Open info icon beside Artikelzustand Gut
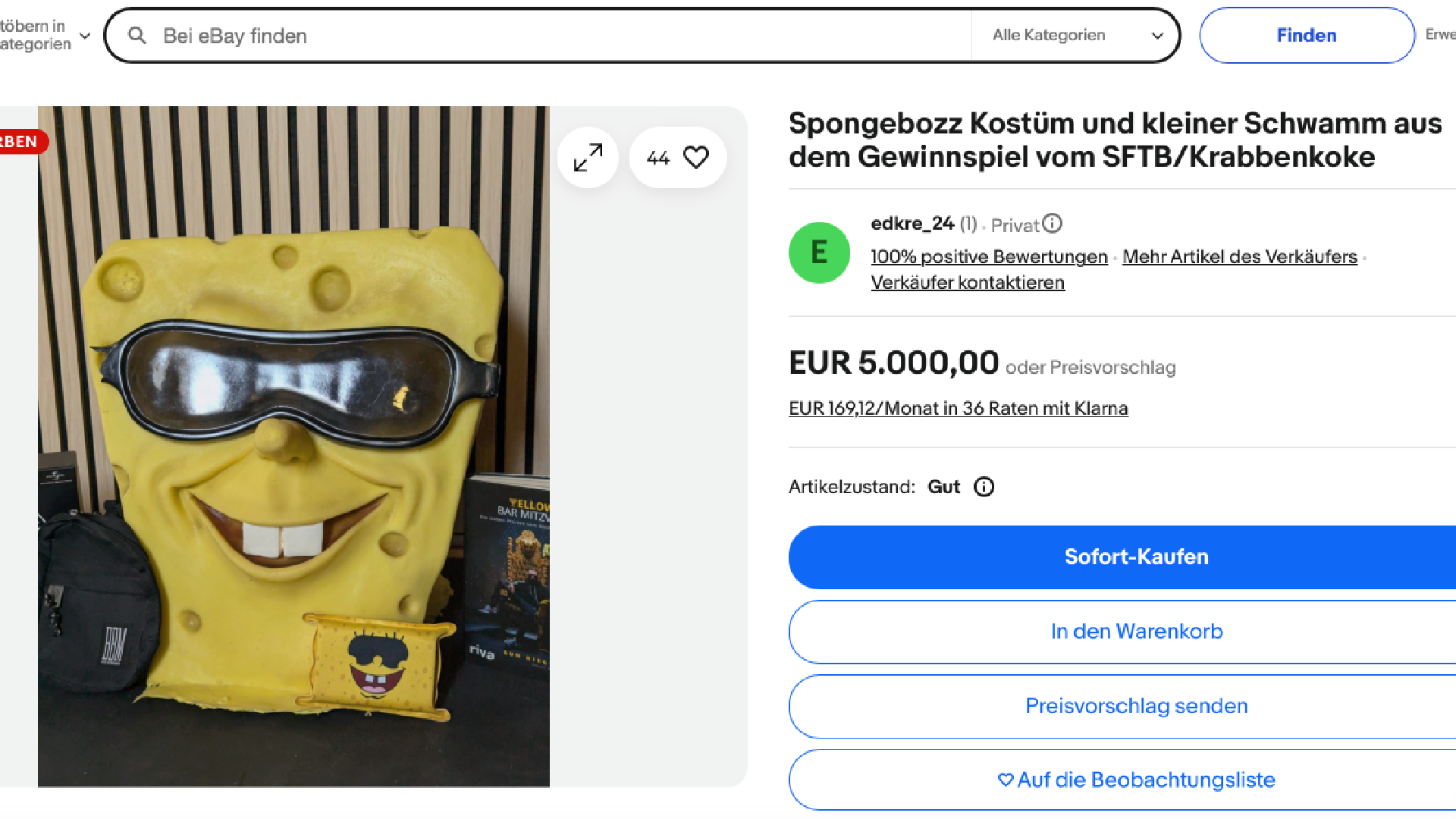This screenshot has height=819, width=1456. tap(984, 487)
